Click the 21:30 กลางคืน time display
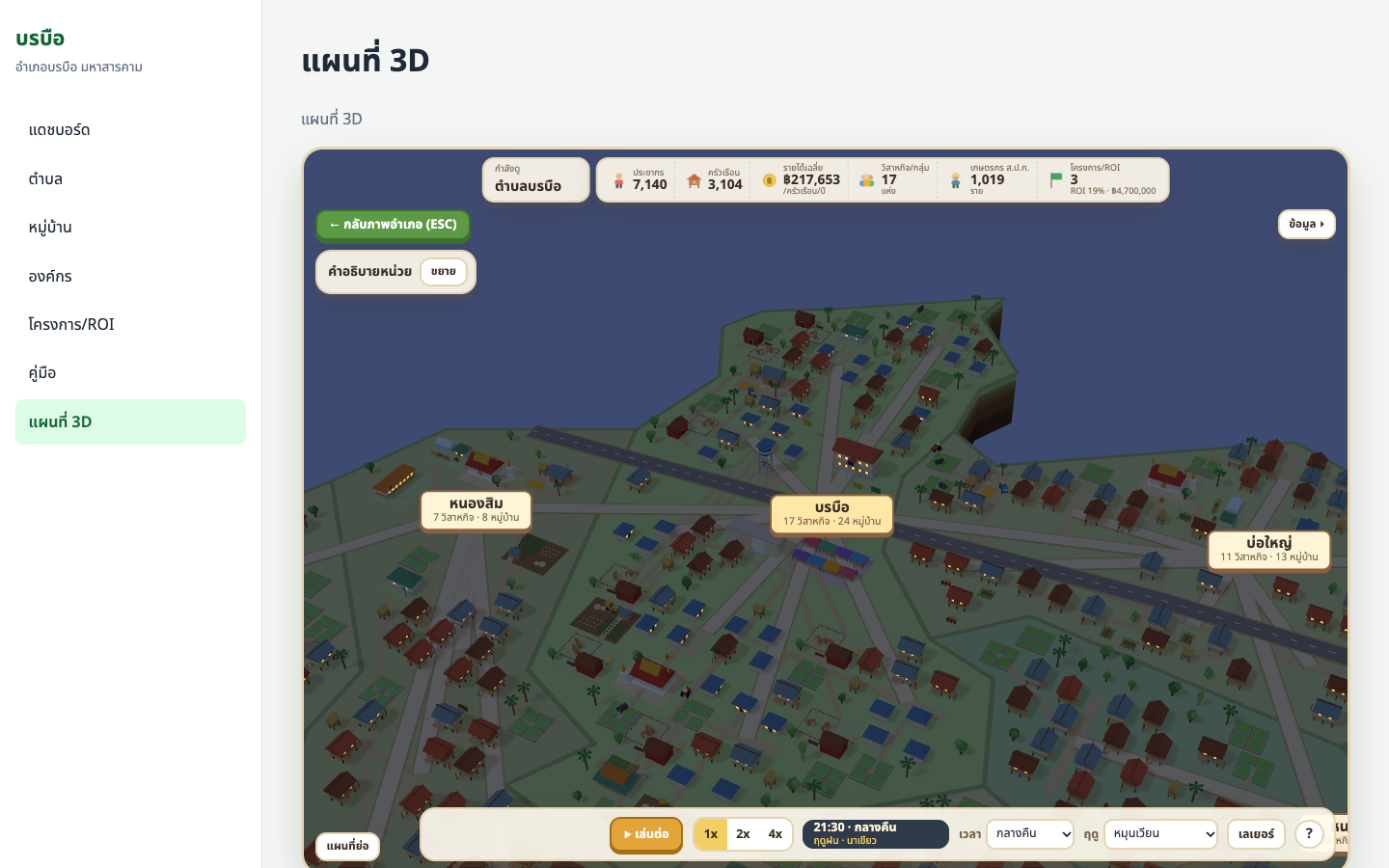 tap(876, 834)
